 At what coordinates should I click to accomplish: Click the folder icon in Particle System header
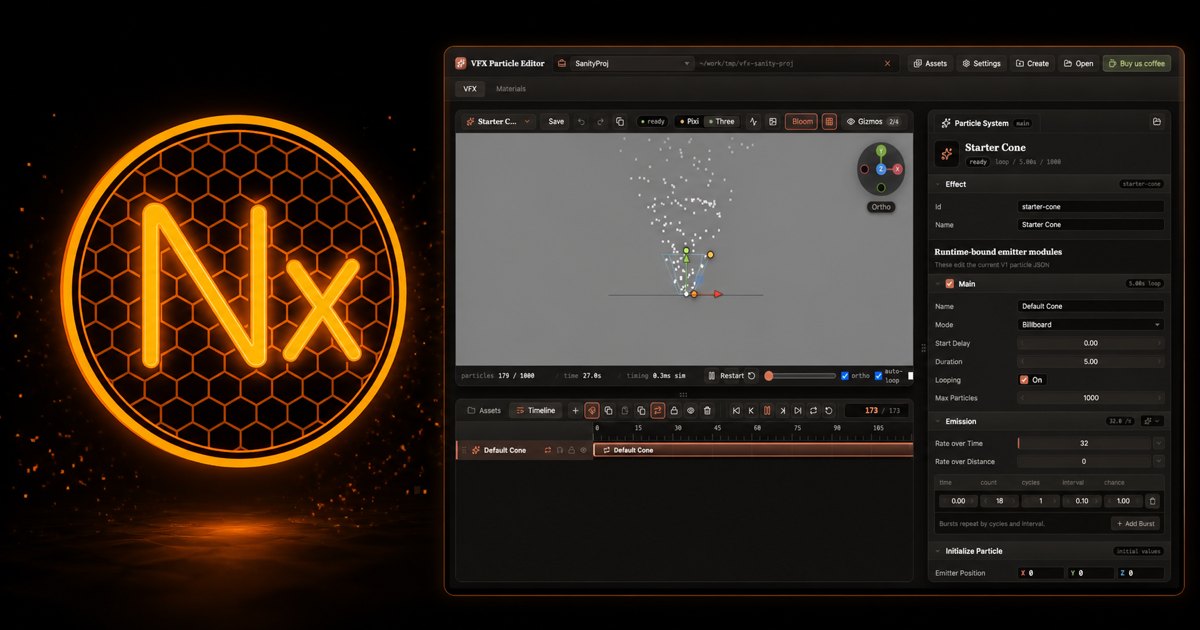pos(1156,122)
